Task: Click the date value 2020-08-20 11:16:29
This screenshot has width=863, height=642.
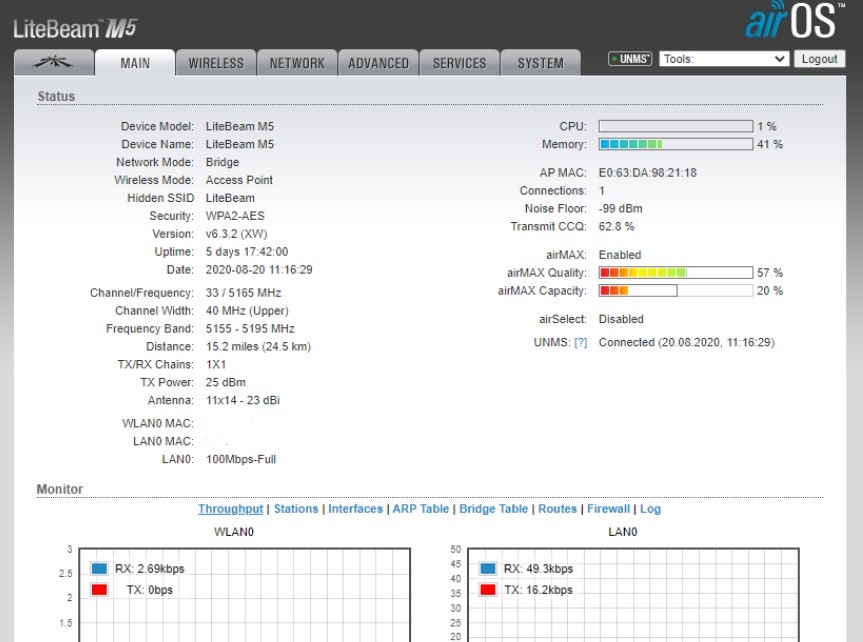Action: point(259,270)
